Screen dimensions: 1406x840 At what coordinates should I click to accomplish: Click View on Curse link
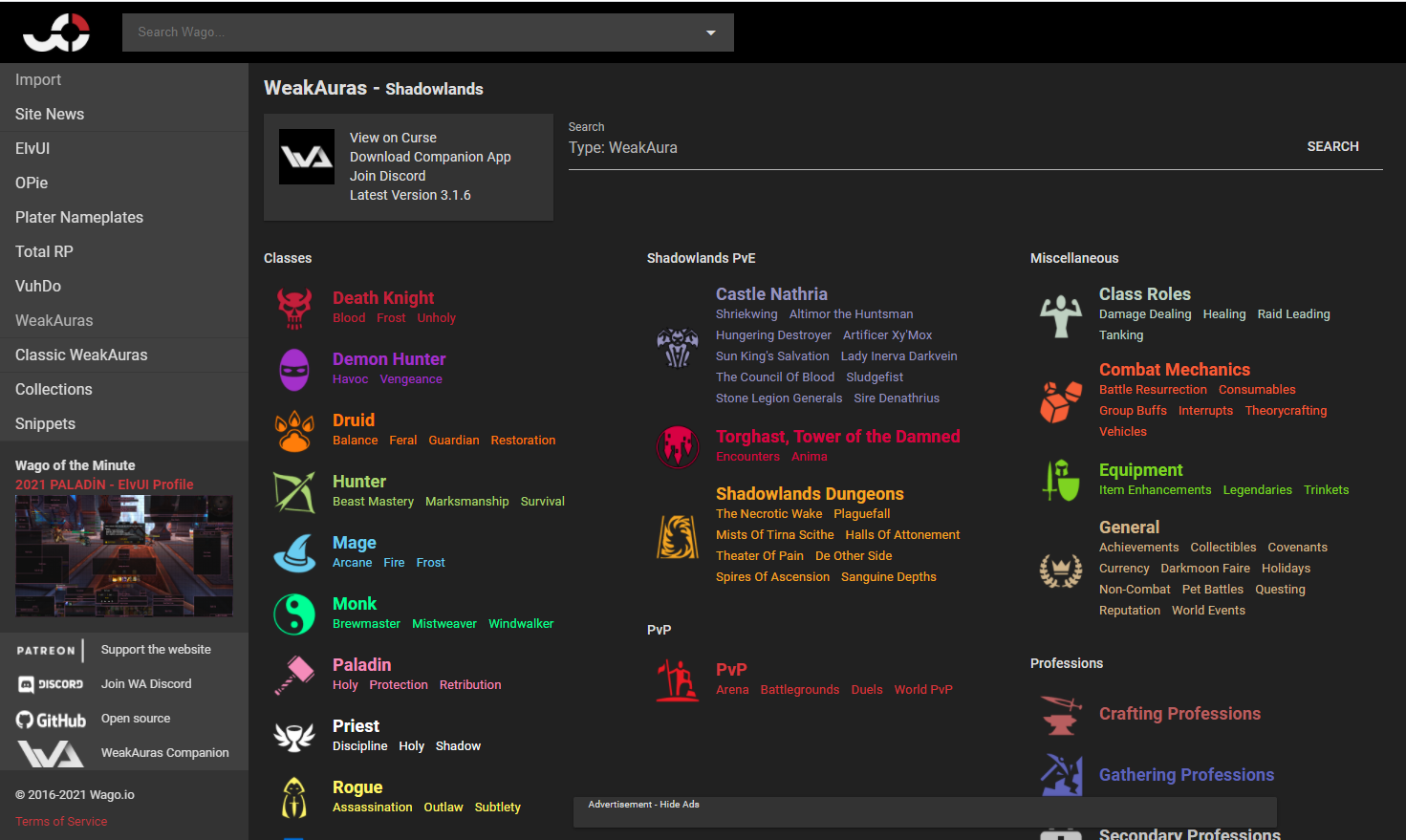pos(393,138)
